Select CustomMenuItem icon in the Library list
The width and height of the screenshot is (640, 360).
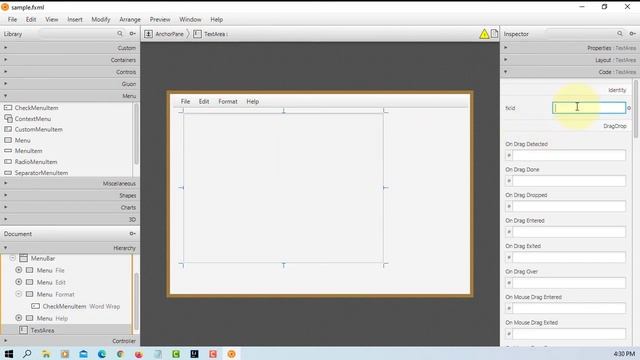8,129
